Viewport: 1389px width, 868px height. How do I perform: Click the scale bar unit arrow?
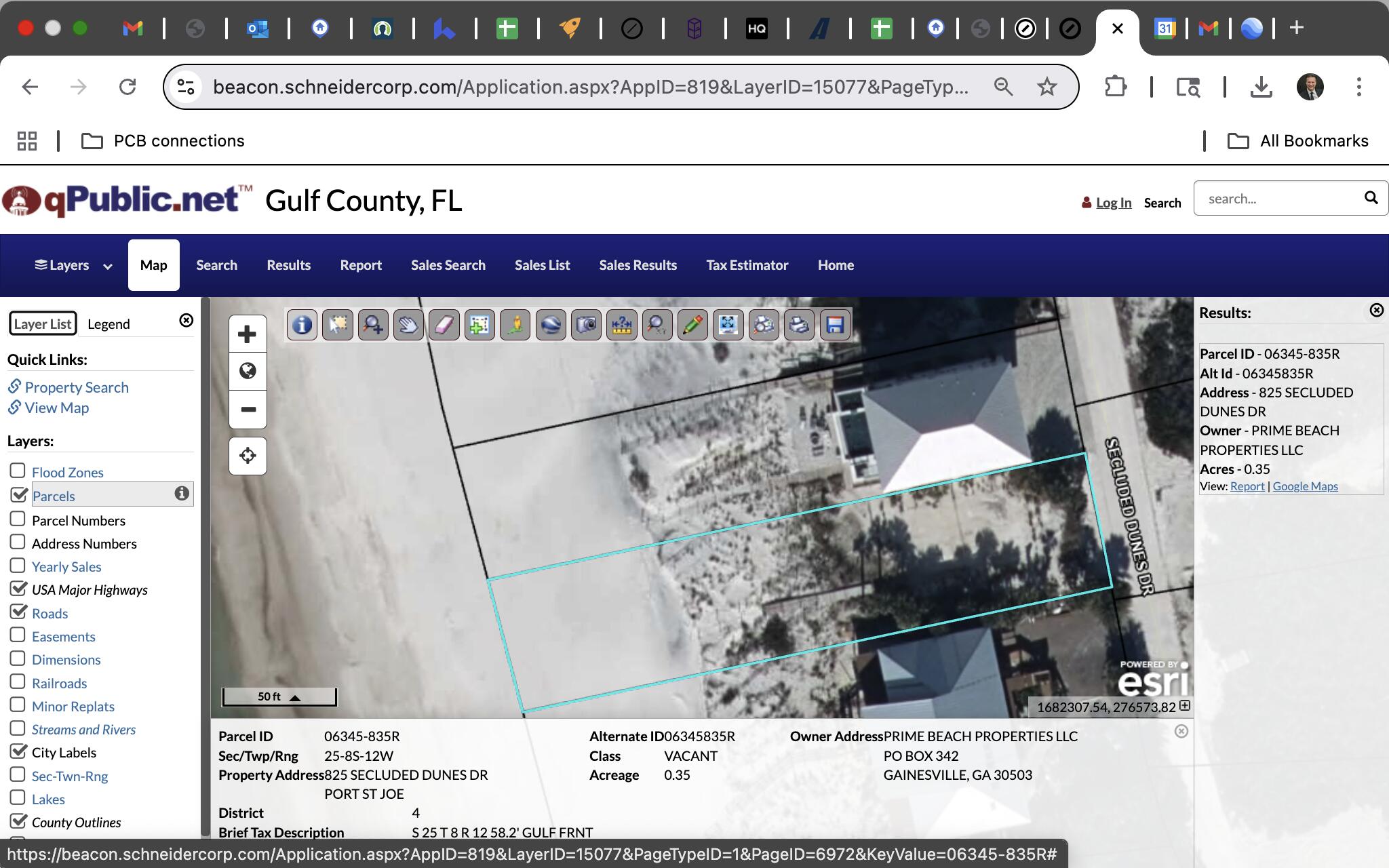[295, 697]
